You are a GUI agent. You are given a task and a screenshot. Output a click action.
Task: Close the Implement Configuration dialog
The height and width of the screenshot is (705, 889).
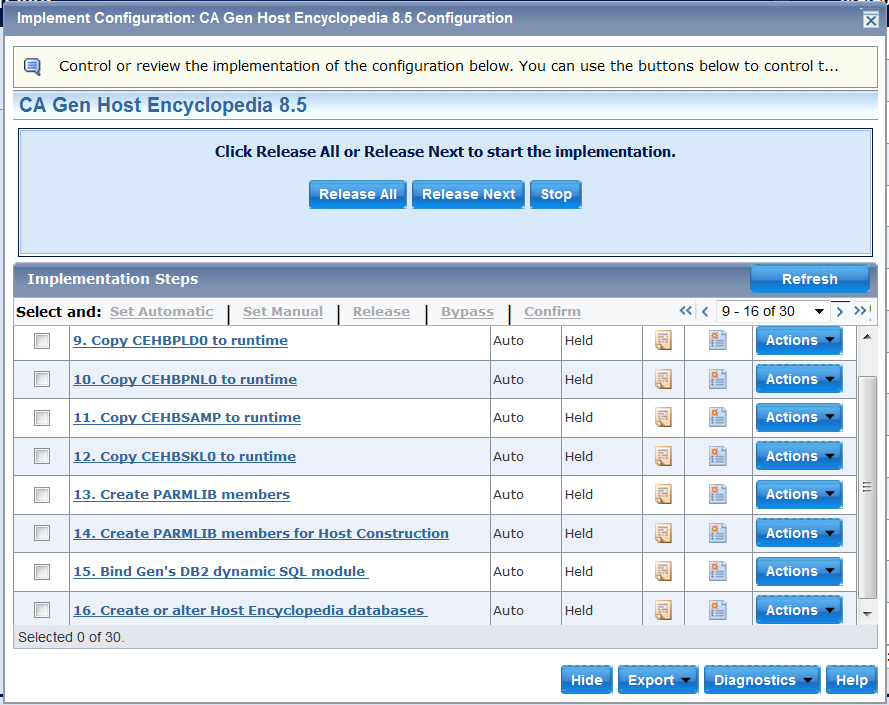870,20
